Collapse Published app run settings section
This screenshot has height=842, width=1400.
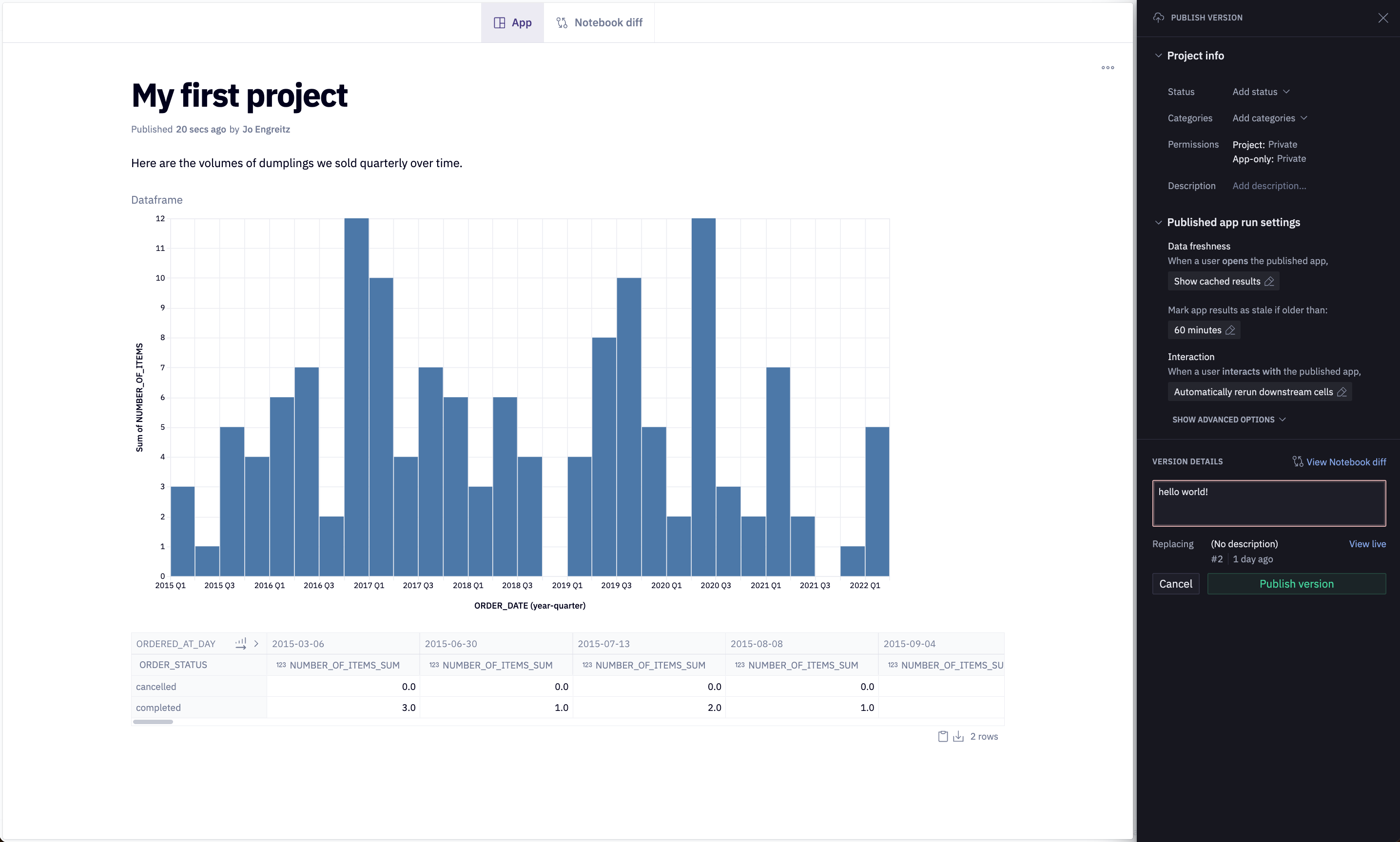(1158, 222)
